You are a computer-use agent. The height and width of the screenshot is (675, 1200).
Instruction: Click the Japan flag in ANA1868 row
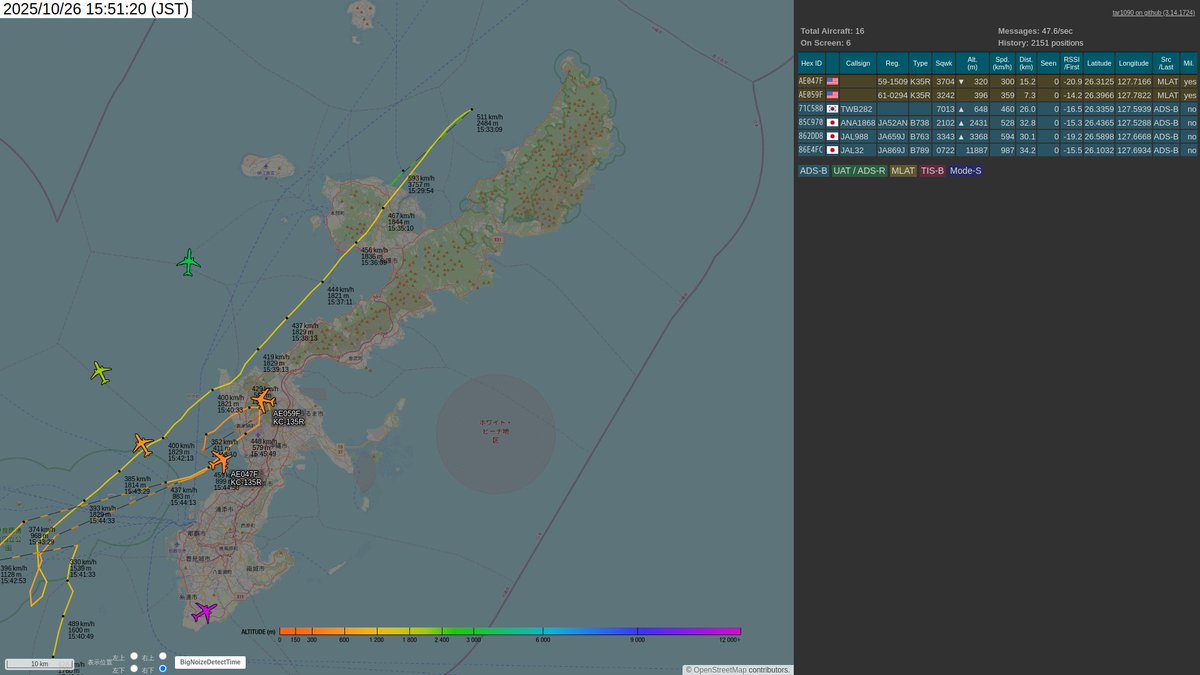click(x=832, y=123)
